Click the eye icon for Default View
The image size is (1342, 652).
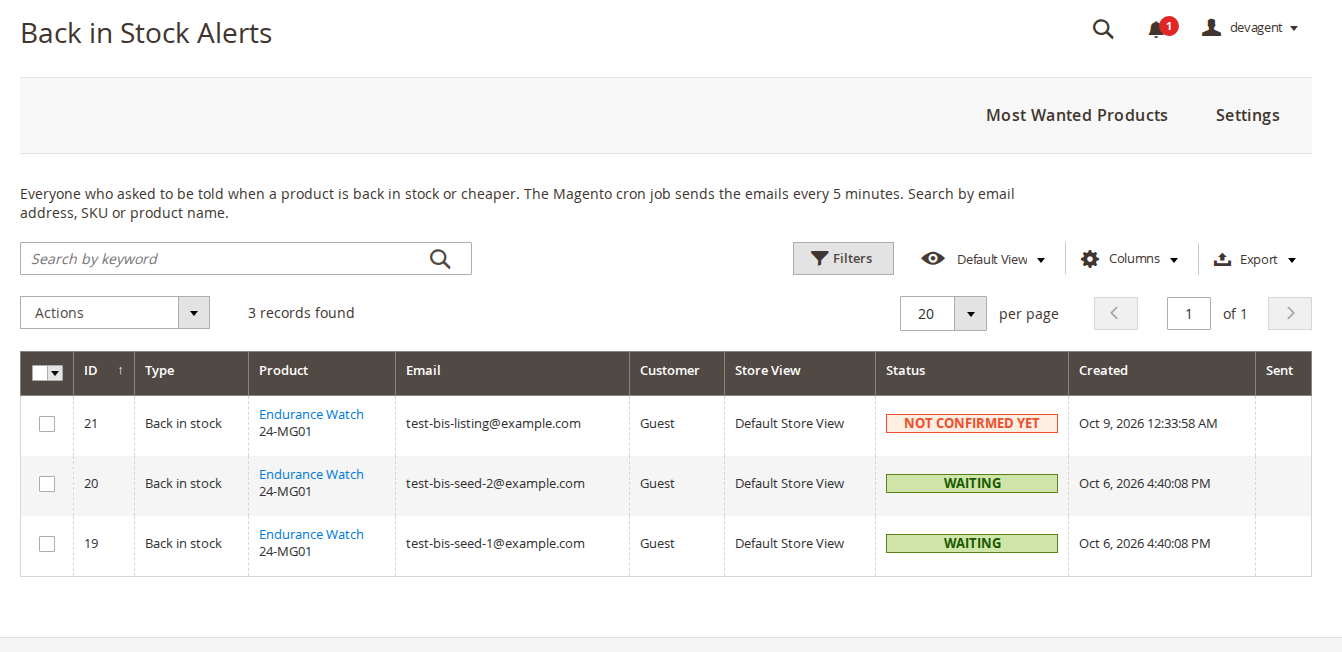933,258
